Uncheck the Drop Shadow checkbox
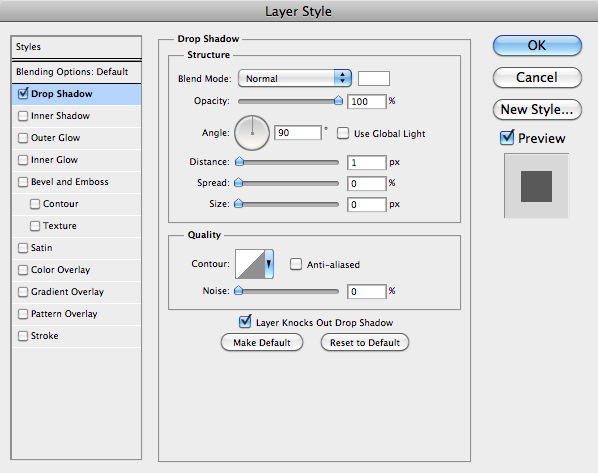The image size is (598, 473). (23, 93)
